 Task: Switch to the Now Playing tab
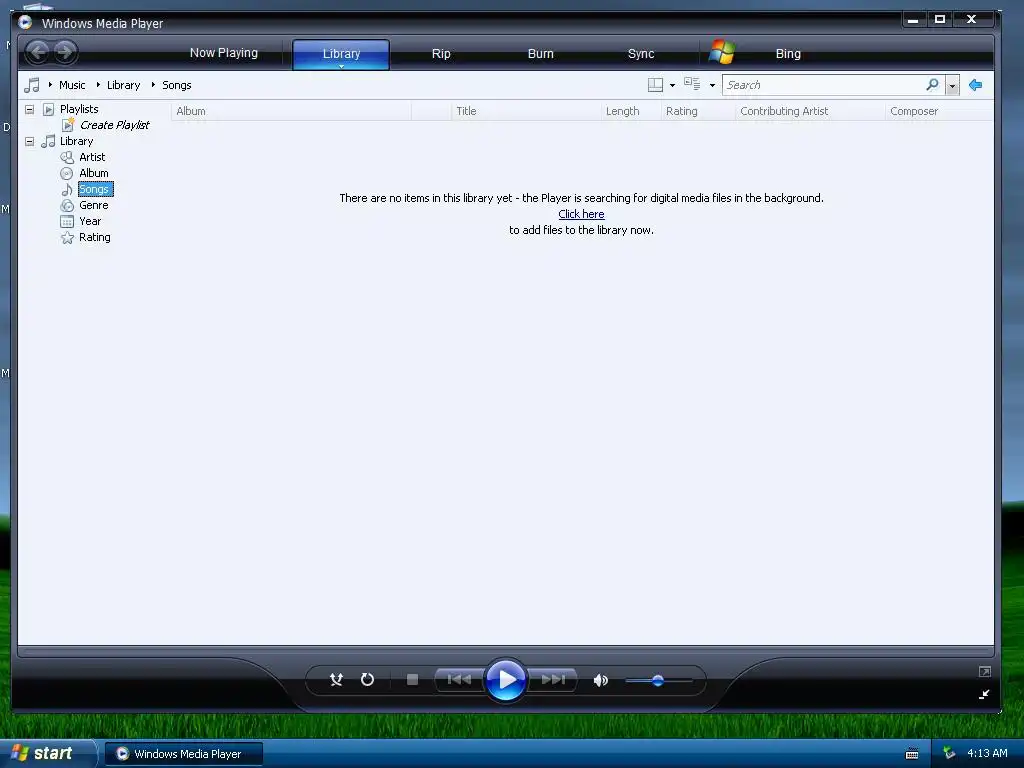tap(223, 53)
